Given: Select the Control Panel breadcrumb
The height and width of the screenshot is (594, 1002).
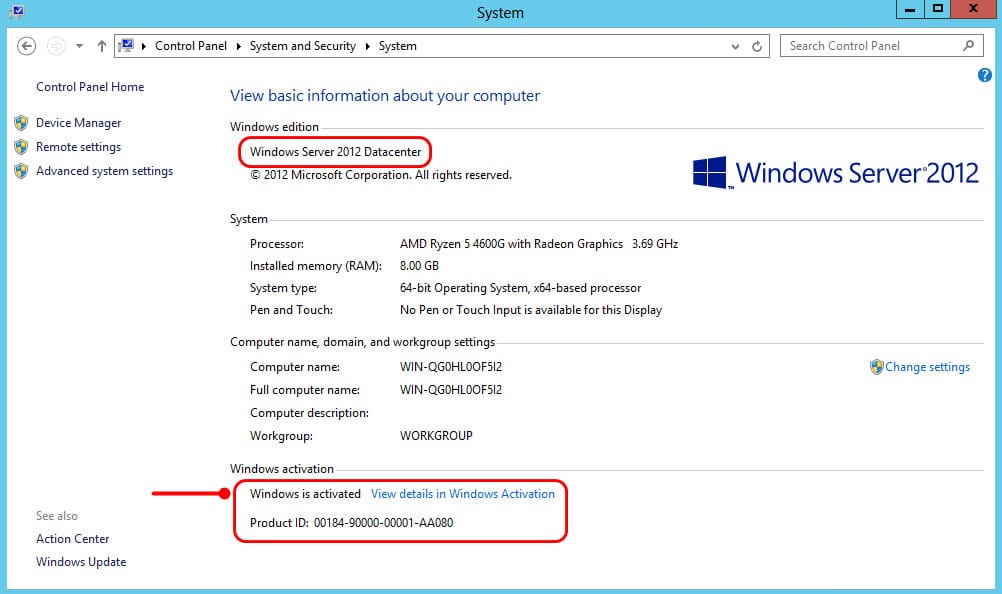Looking at the screenshot, I should coord(190,46).
